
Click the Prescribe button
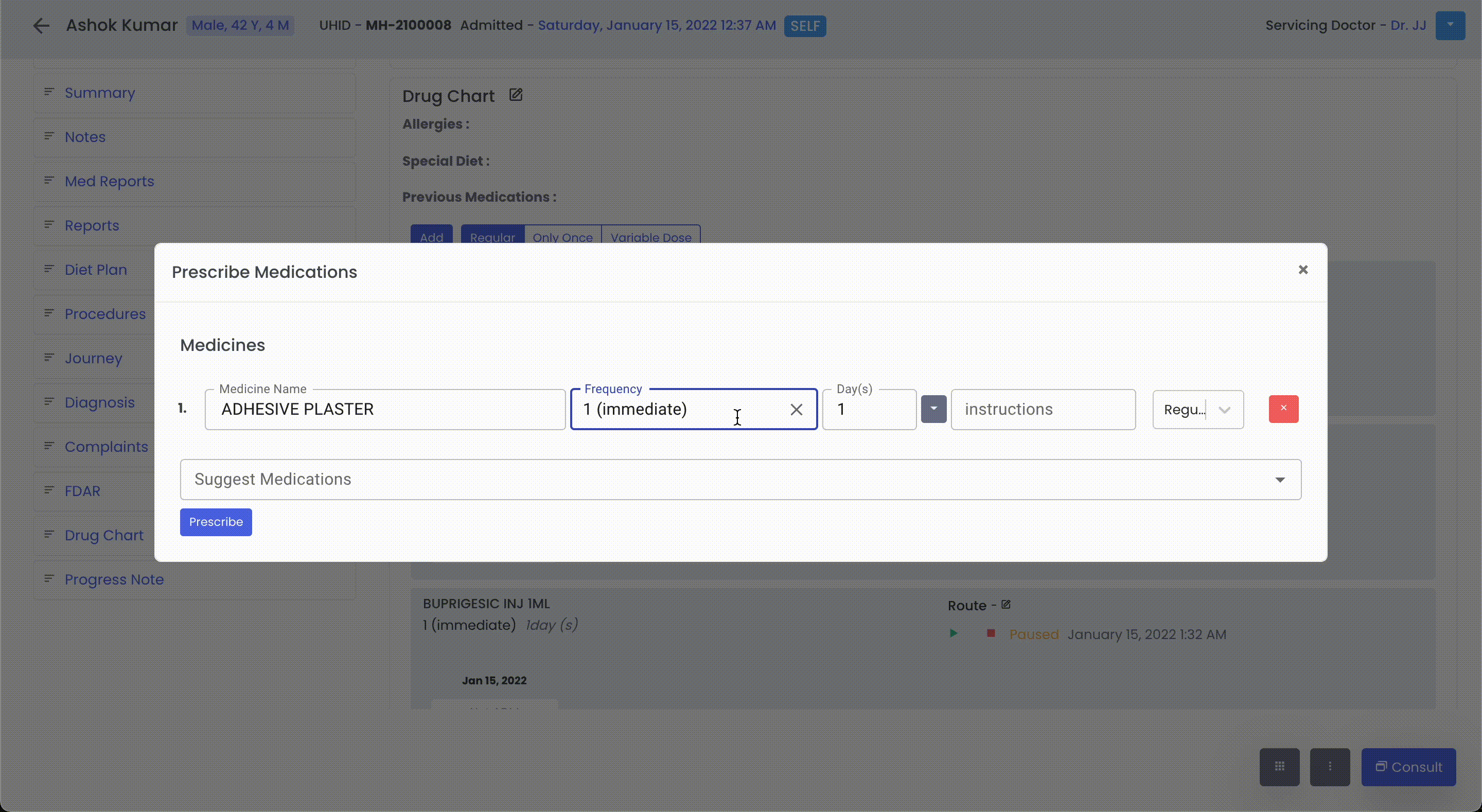(215, 521)
